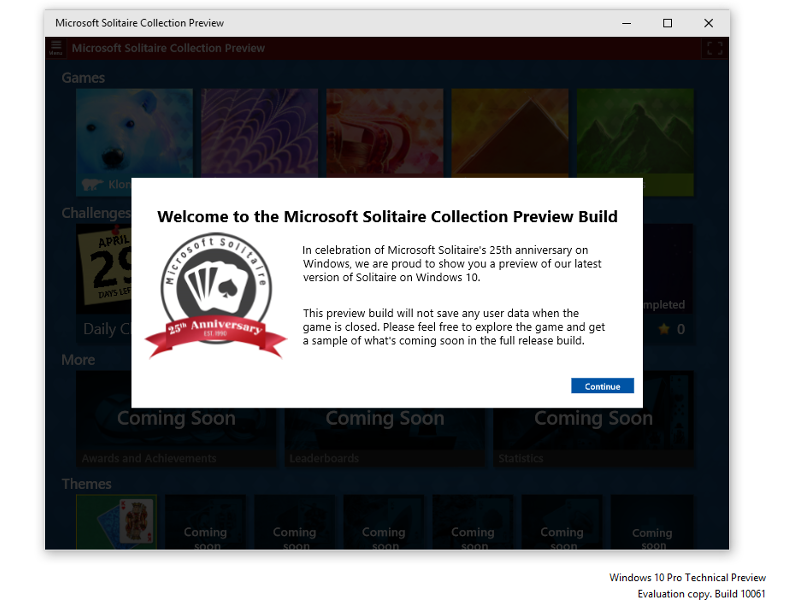
Task: Click the "This preview build will not save" paragraph
Action: [x=454, y=327]
